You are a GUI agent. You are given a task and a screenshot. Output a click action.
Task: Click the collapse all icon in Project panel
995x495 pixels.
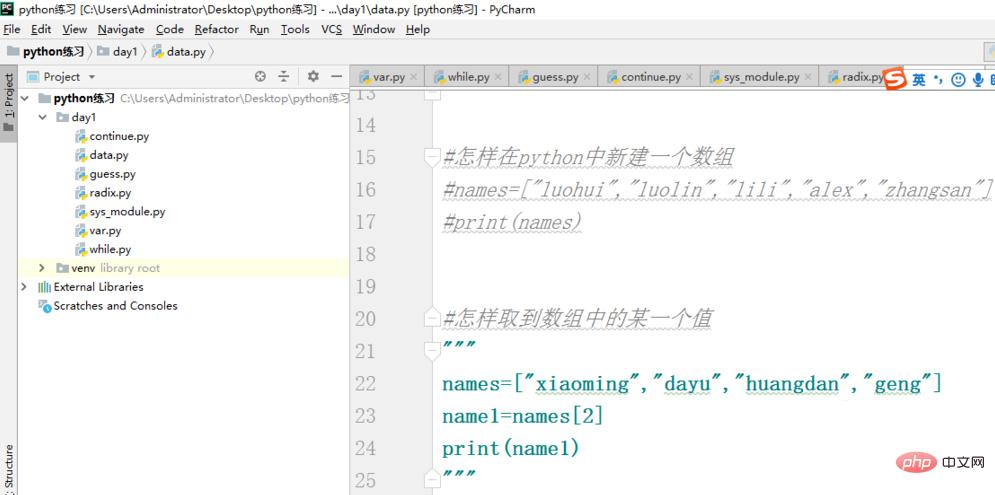(284, 77)
